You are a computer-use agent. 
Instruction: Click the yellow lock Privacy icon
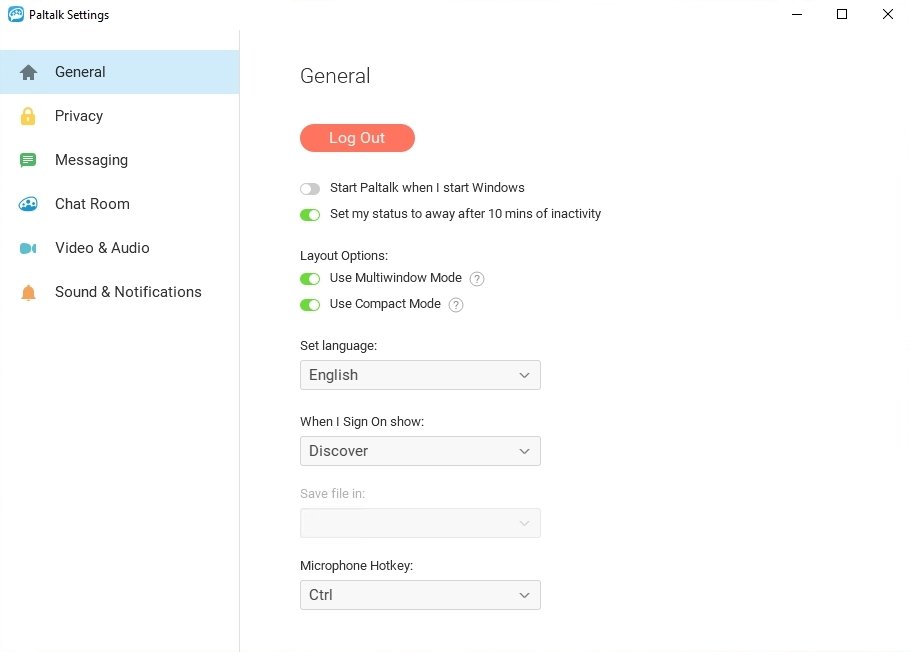point(28,116)
